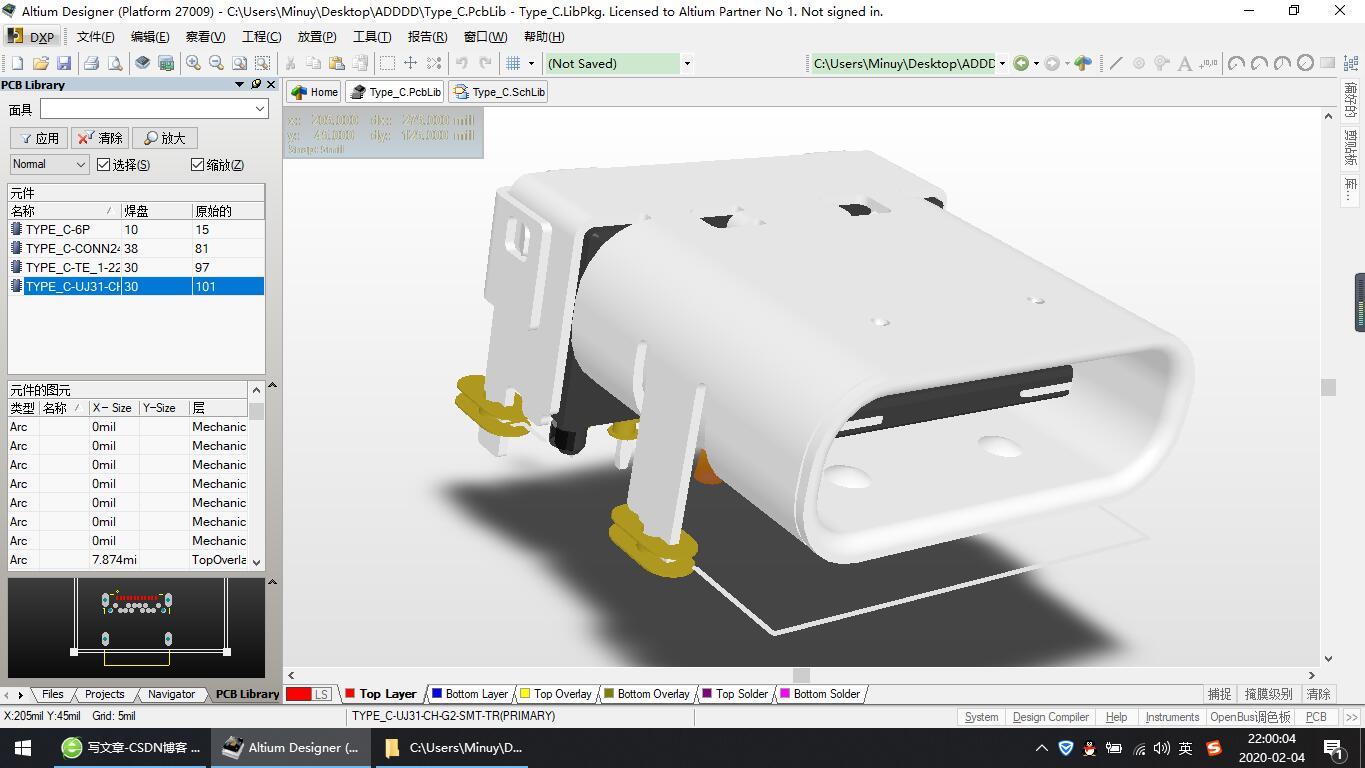Expand the file path dropdown
Screen dimensions: 1365x768
point(1003,63)
